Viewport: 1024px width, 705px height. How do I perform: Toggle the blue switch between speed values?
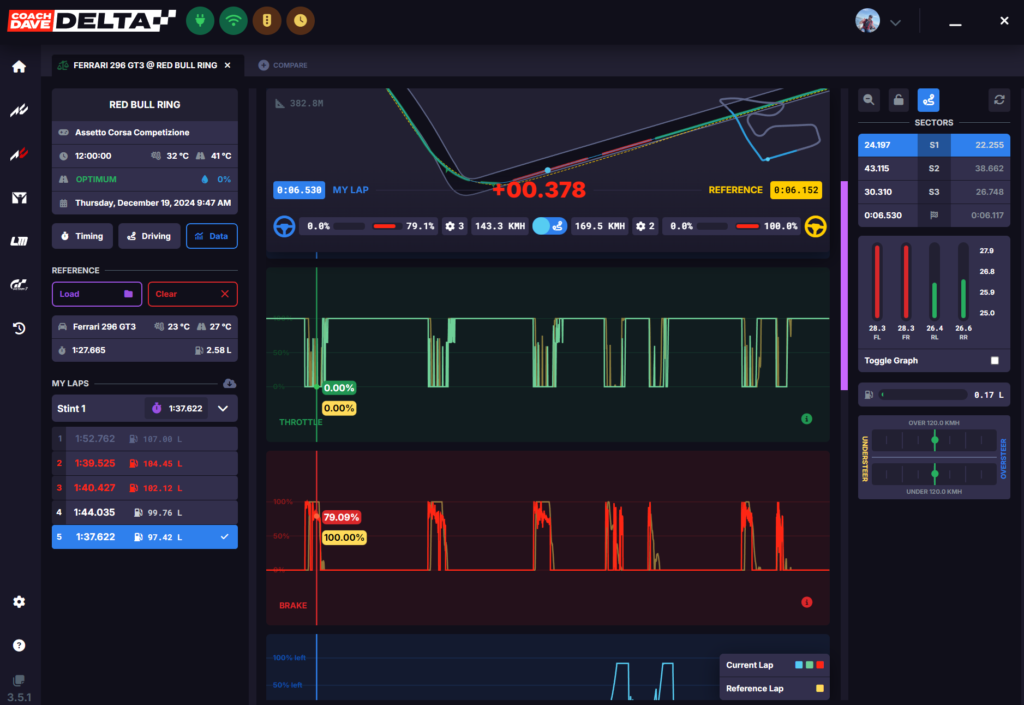pyautogui.click(x=549, y=226)
